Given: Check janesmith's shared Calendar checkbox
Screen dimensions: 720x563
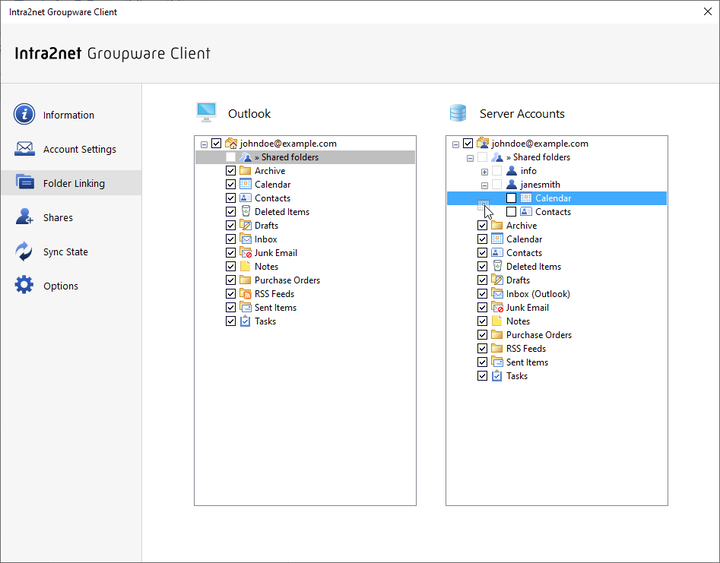Looking at the screenshot, I should point(511,198).
